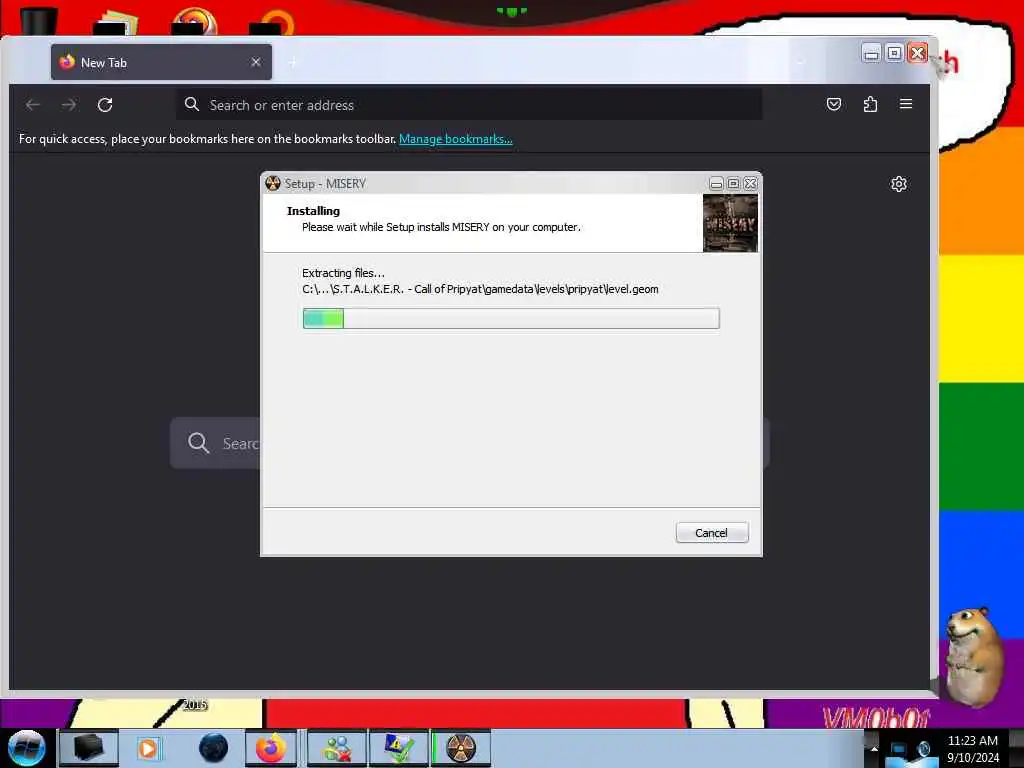
Task: Go forward in Firefox
Action: pyautogui.click(x=69, y=104)
